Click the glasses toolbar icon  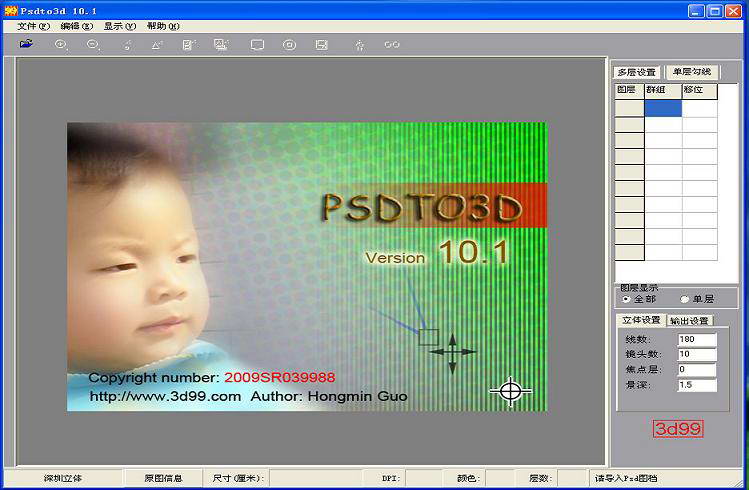click(392, 45)
